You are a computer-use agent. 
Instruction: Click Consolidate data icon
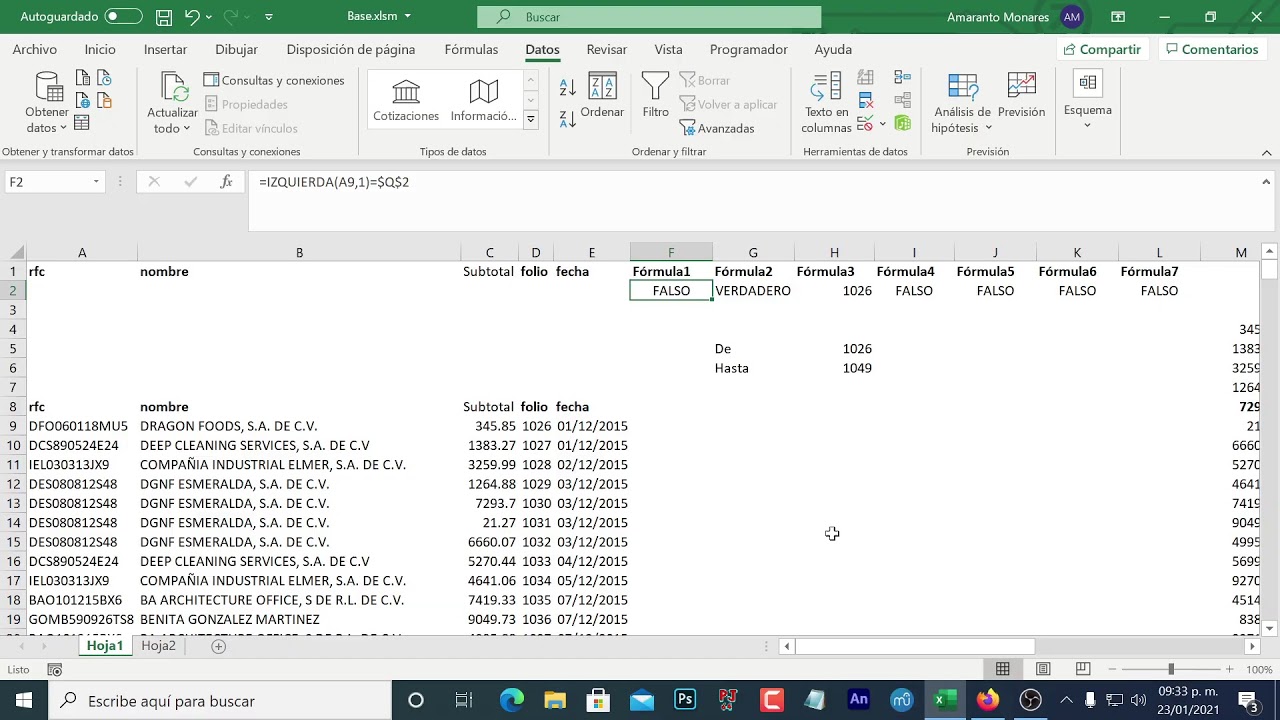pos(903,78)
